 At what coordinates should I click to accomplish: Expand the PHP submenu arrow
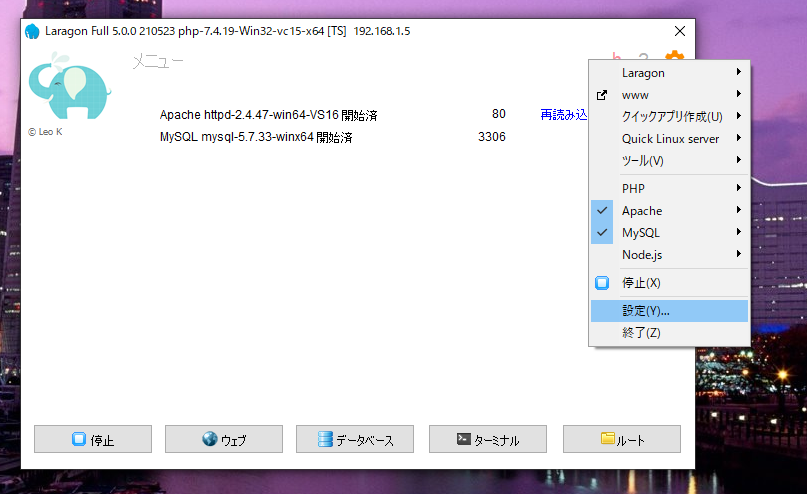[x=739, y=188]
